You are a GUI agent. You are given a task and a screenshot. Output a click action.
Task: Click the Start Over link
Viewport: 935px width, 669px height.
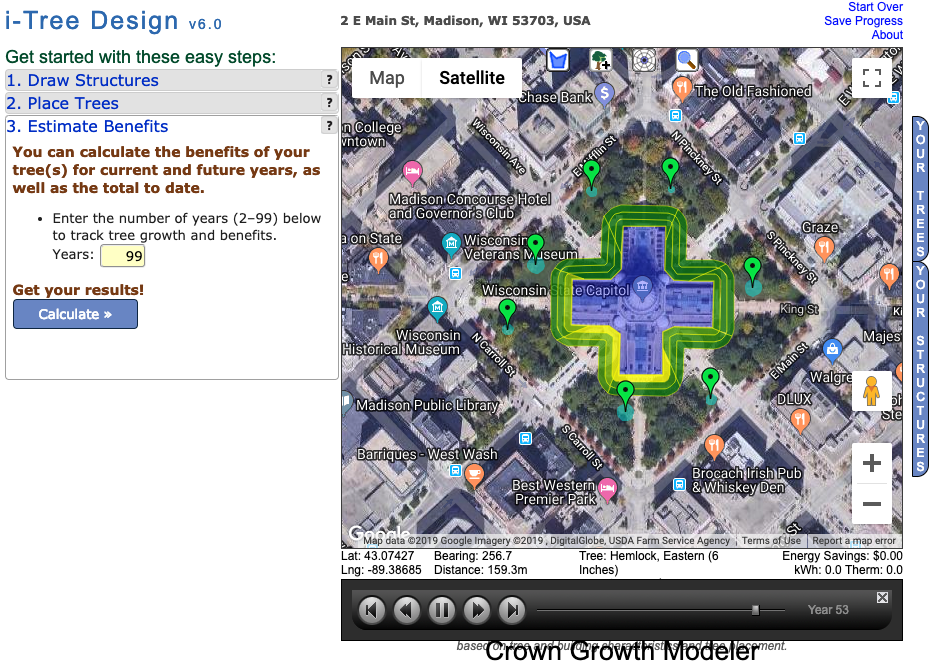tap(875, 7)
